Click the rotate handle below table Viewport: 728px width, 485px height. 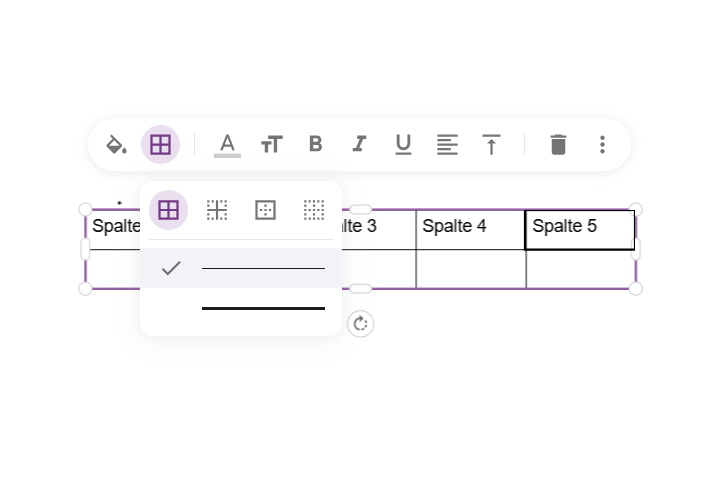click(x=360, y=323)
